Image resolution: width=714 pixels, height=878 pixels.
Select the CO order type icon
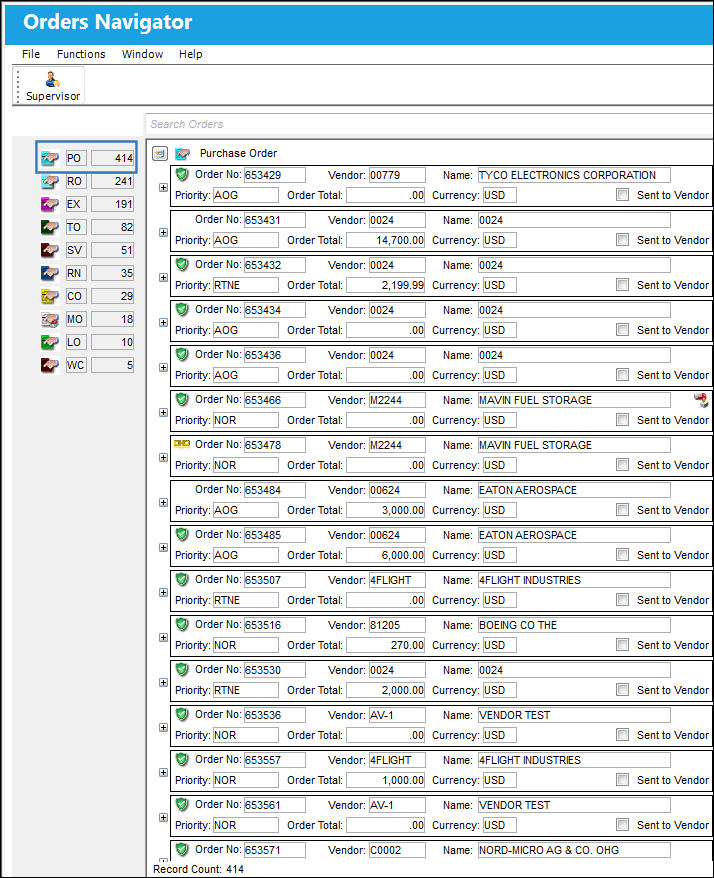(50, 296)
